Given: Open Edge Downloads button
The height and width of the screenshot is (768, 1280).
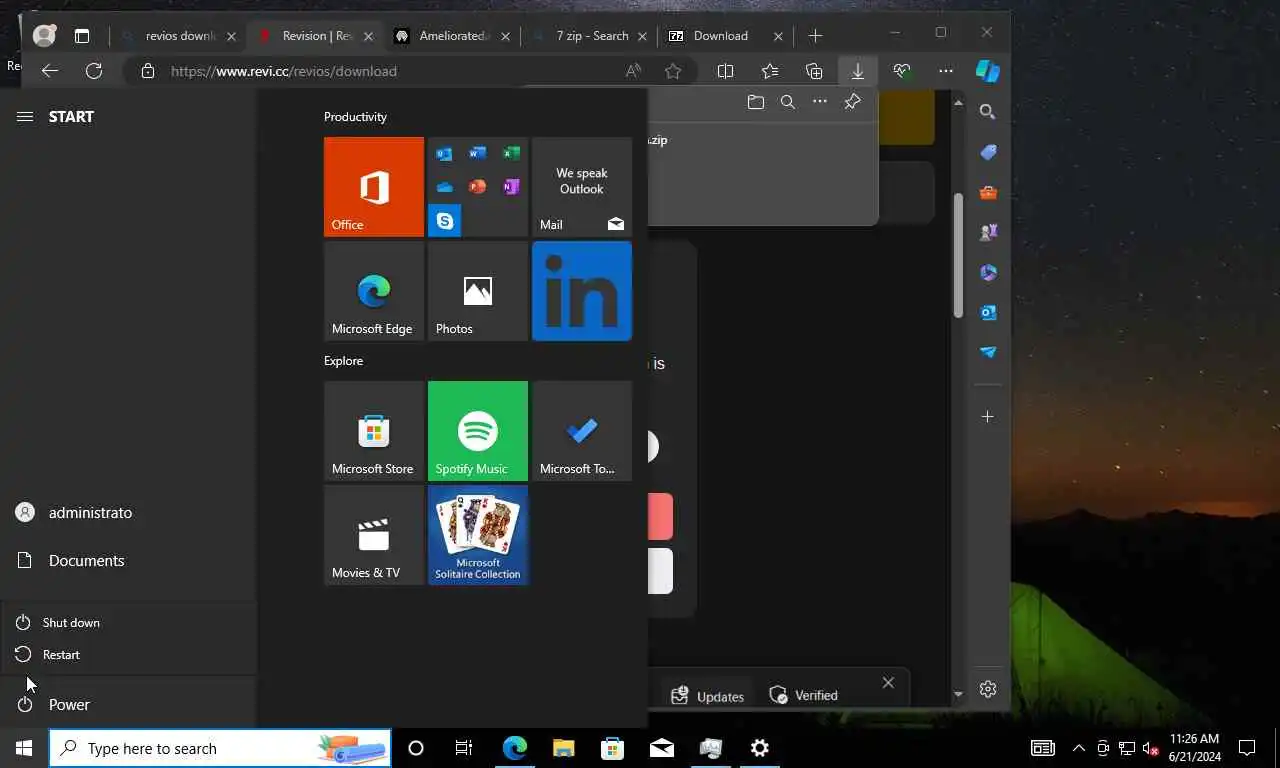Looking at the screenshot, I should [858, 71].
